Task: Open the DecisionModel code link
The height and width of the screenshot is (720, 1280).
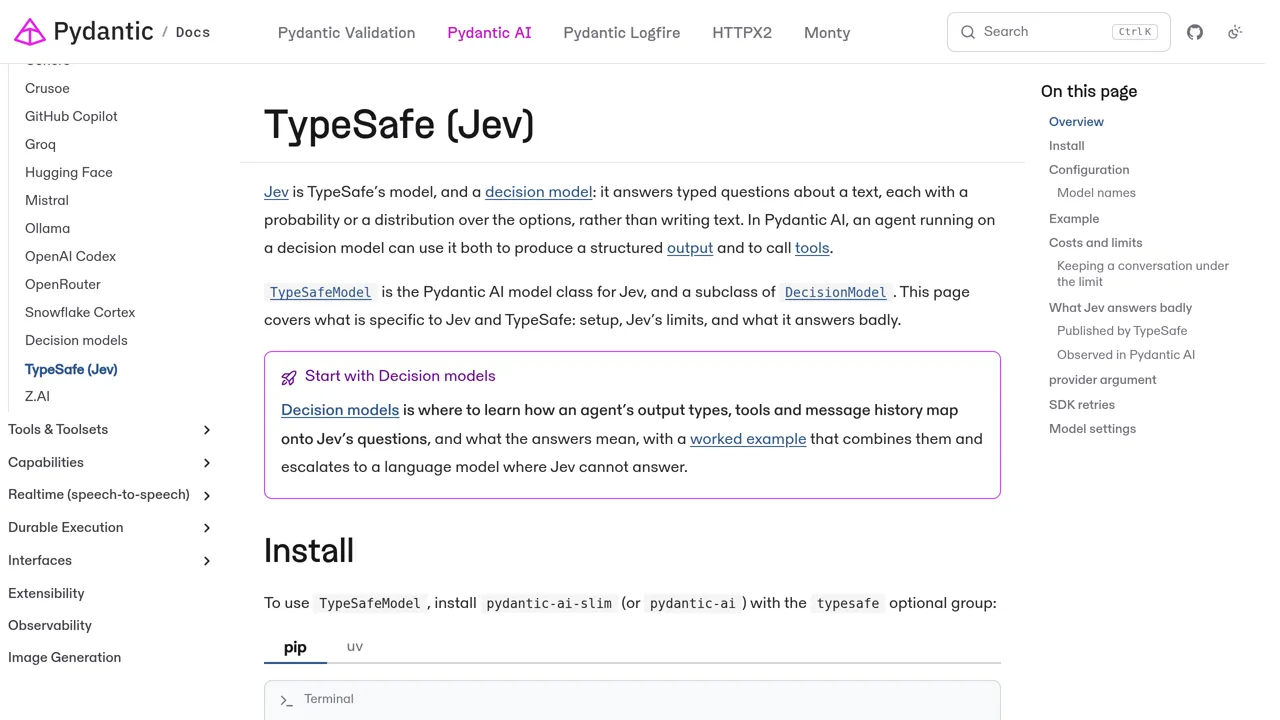Action: pyautogui.click(x=836, y=292)
